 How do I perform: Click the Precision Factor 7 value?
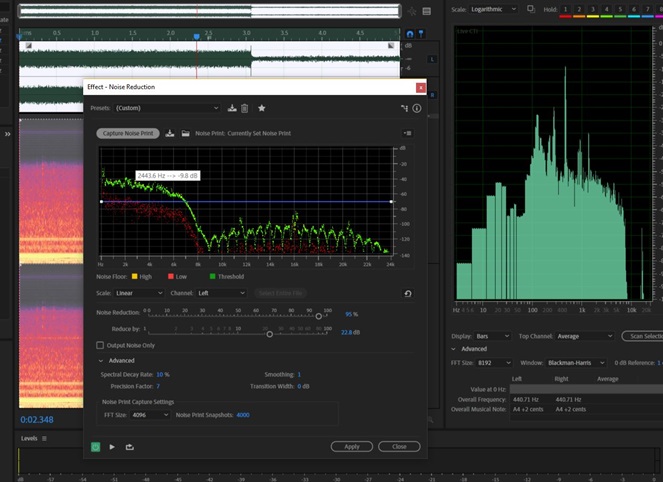click(158, 386)
